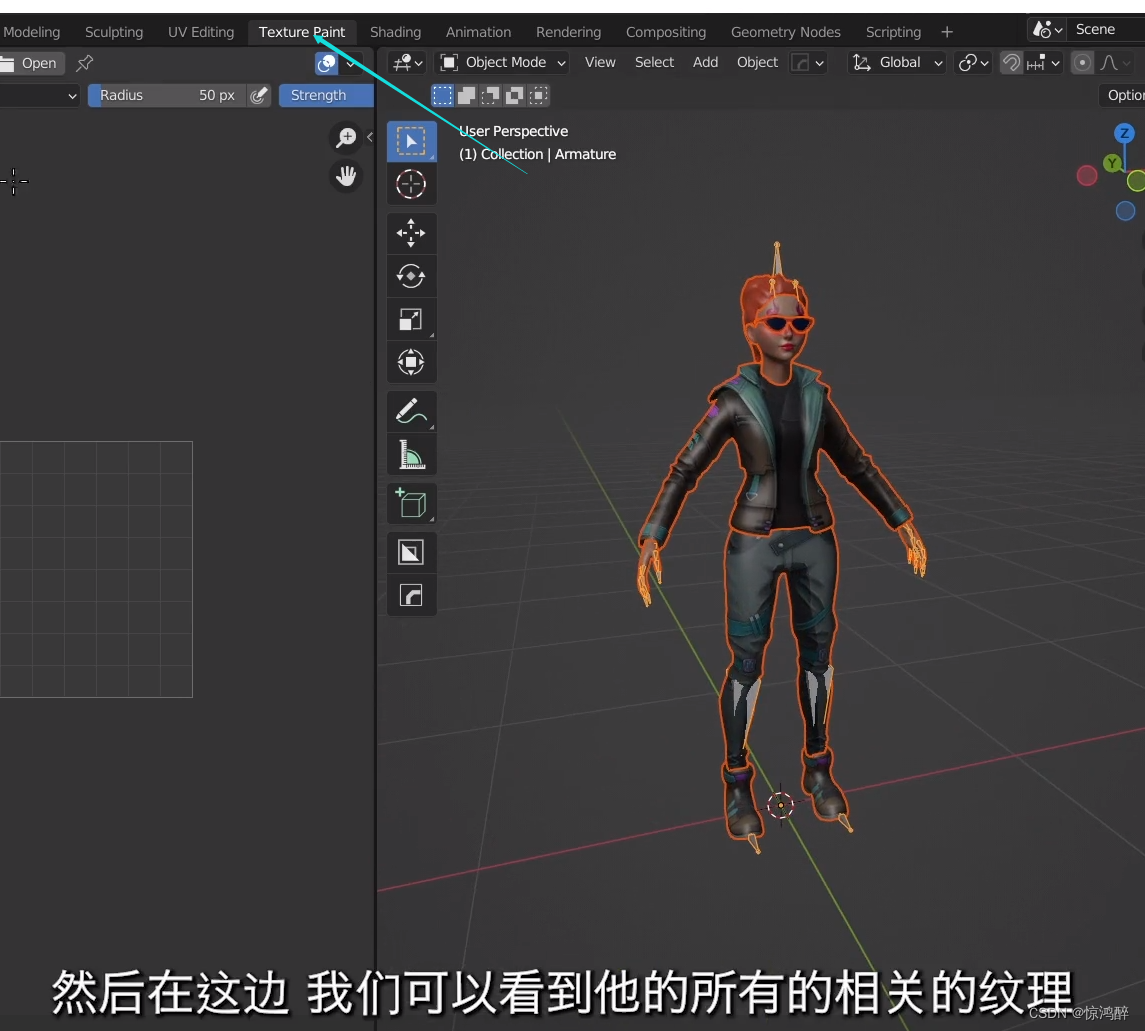The height and width of the screenshot is (1031, 1145).
Task: Activate the Transform tool
Action: (411, 362)
